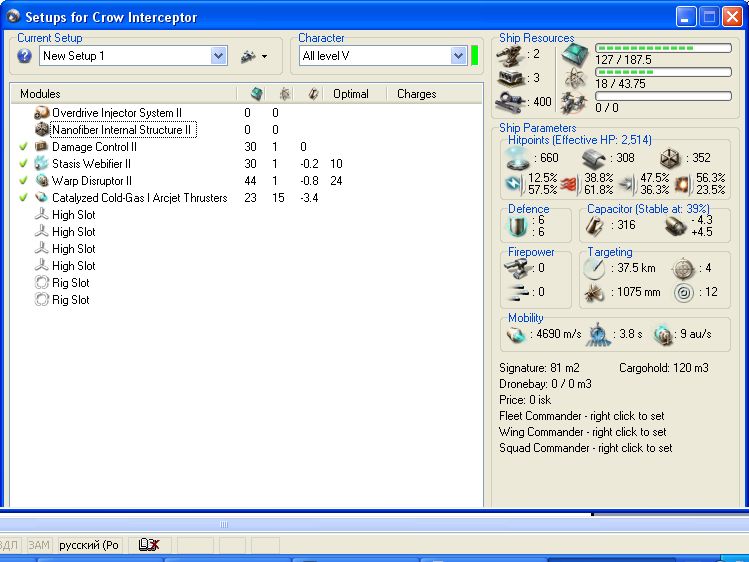Click the horizontal scrollbar thumb below window
The width and height of the screenshot is (749, 562).
click(x=224, y=524)
